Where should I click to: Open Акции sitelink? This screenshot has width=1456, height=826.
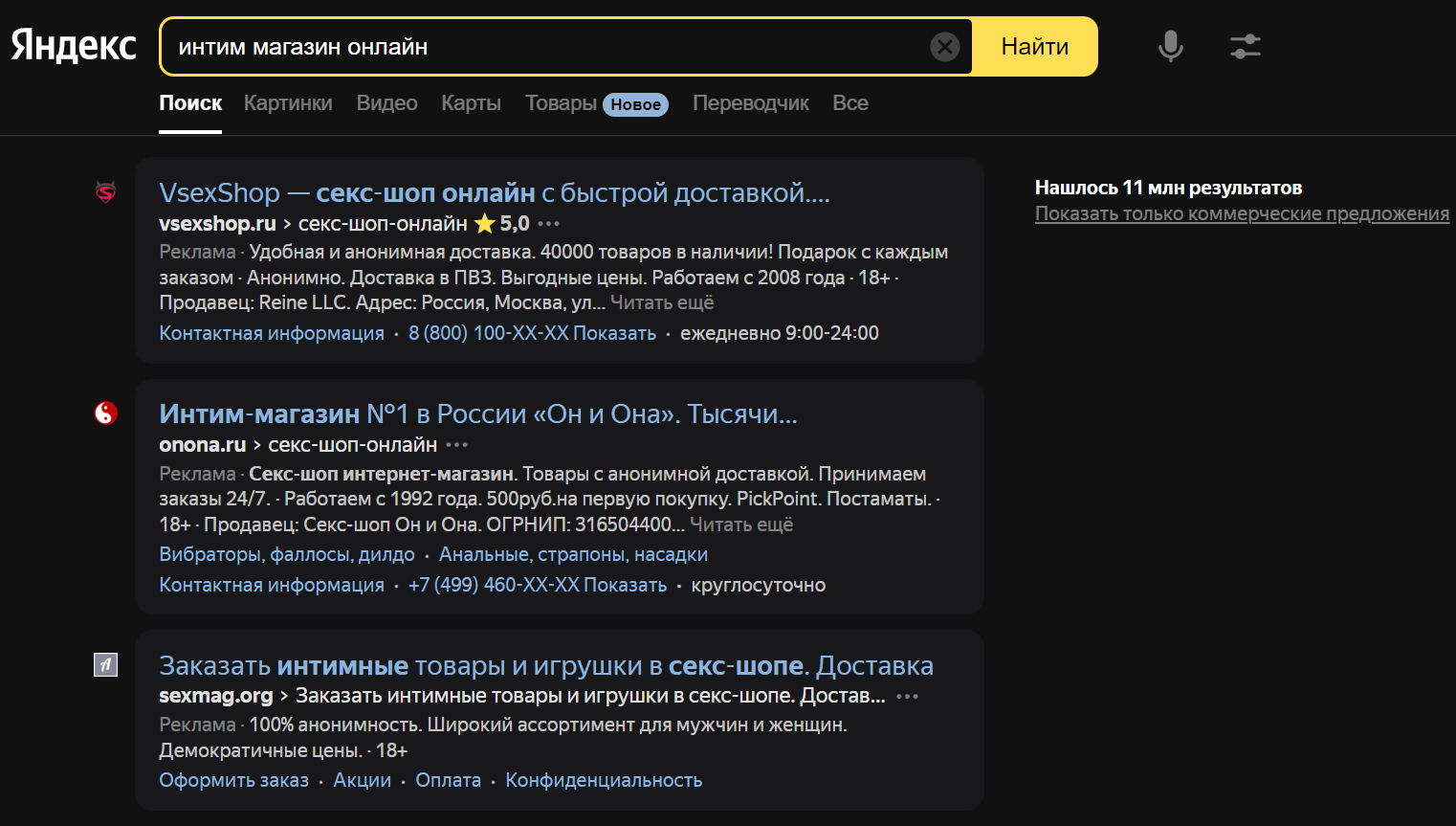tap(363, 780)
